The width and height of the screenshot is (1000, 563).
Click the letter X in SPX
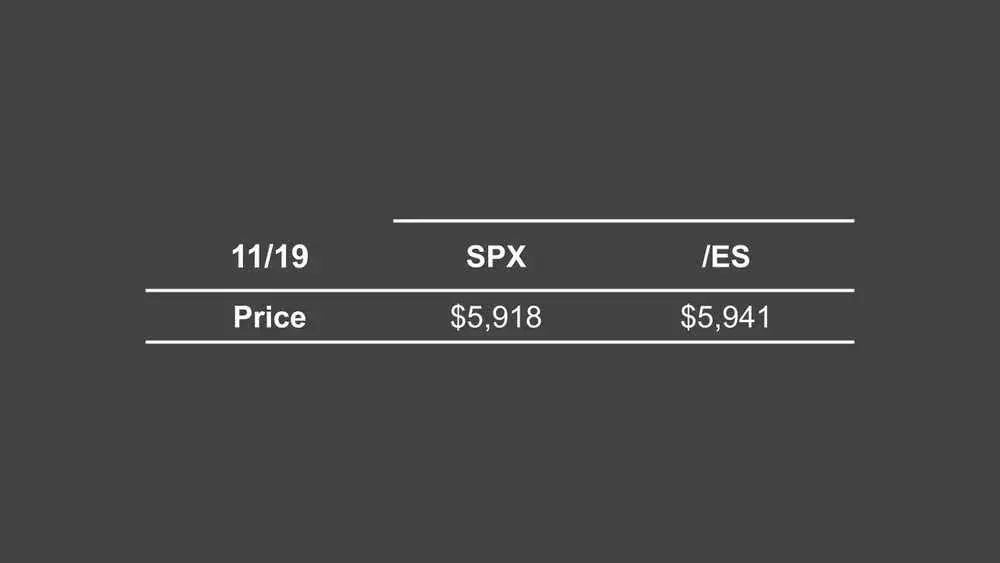[515, 257]
